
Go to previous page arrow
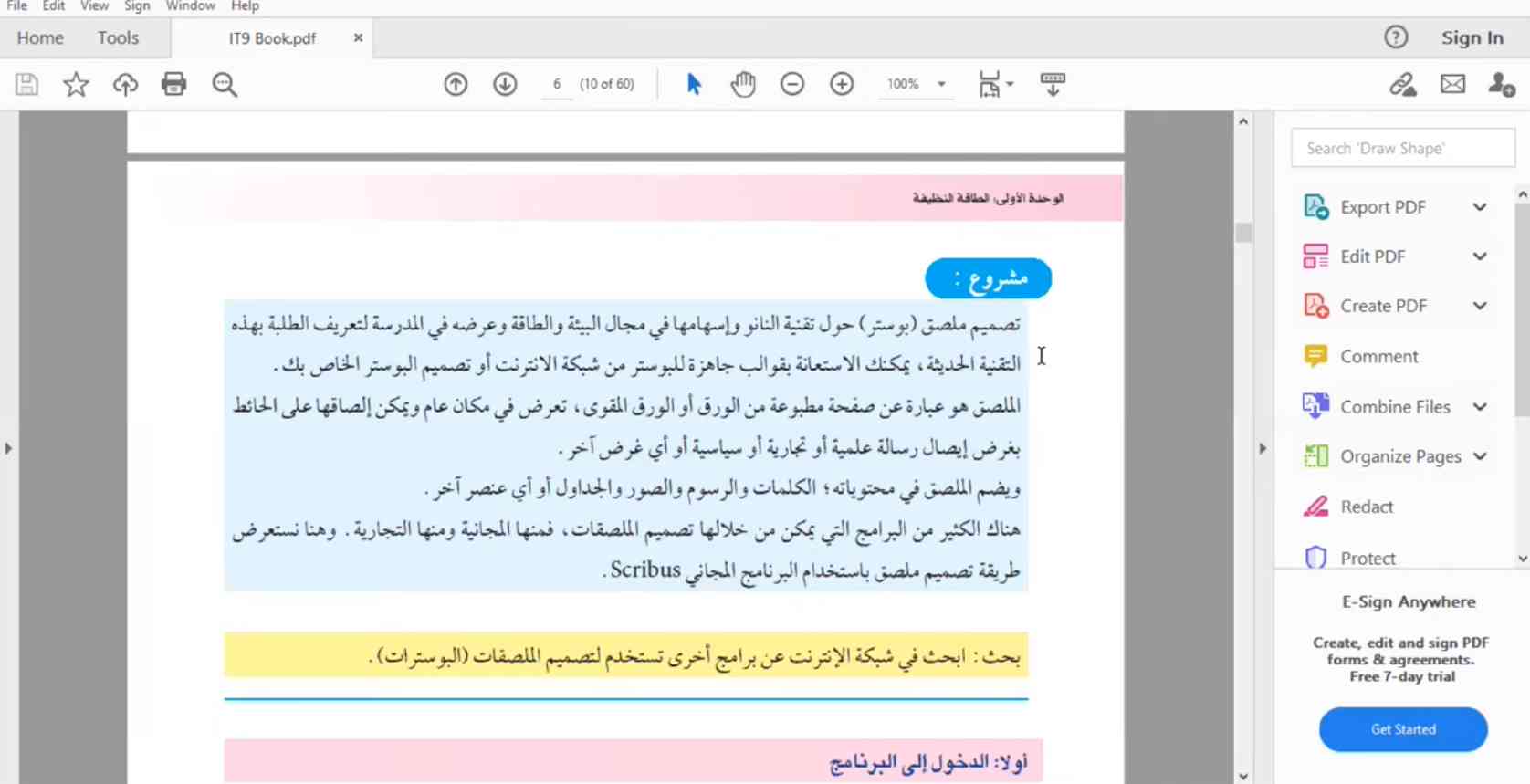point(456,85)
